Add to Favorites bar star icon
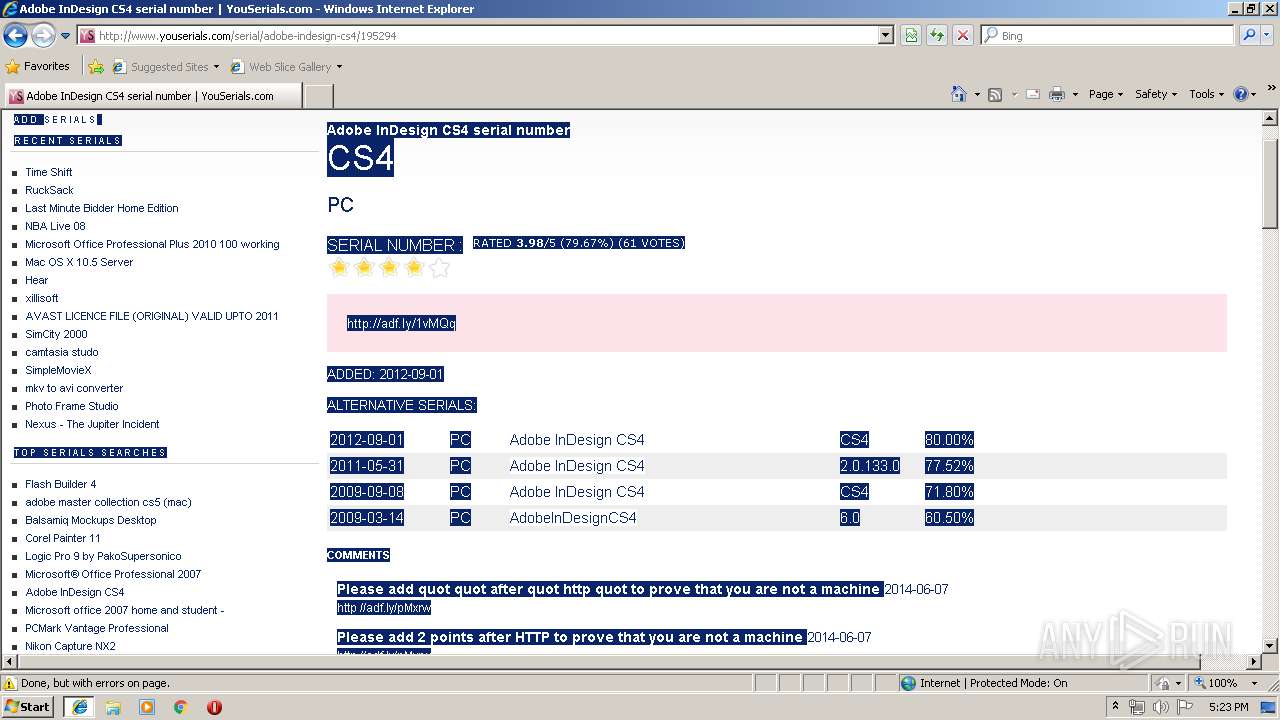1280x720 pixels. click(96, 67)
